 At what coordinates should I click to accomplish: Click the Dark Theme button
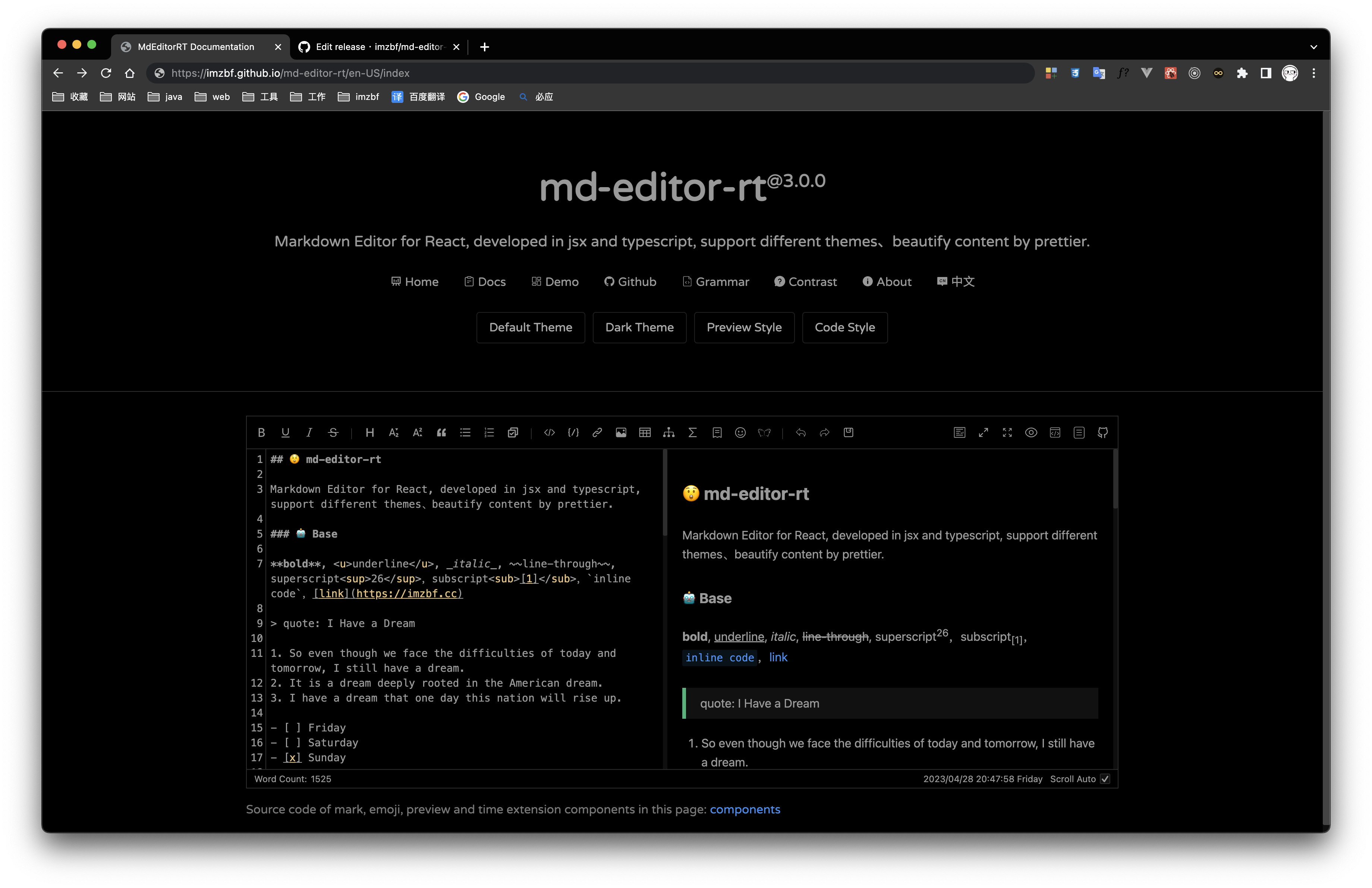(639, 327)
